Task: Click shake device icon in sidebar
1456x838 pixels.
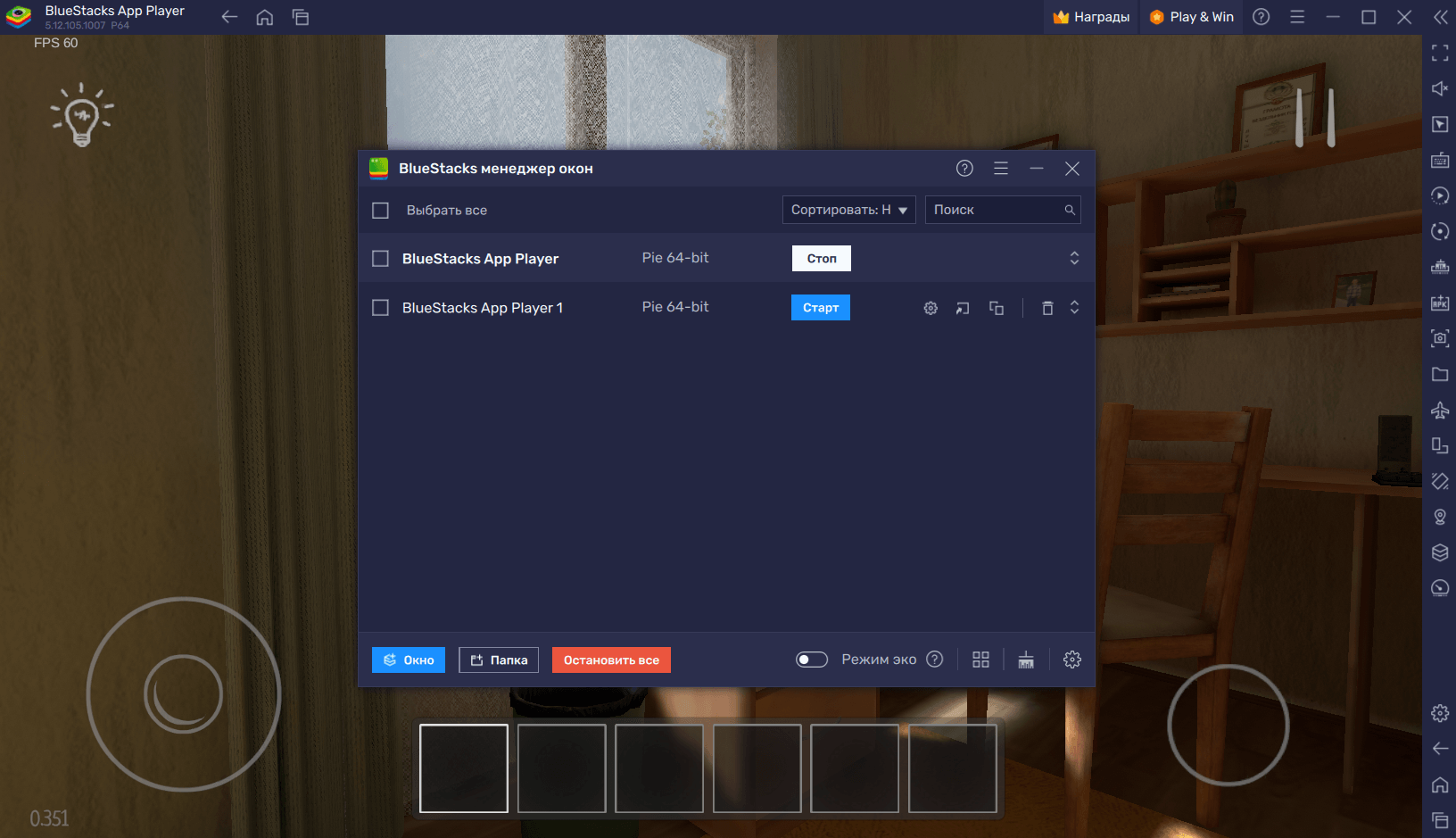Action: tap(1440, 481)
